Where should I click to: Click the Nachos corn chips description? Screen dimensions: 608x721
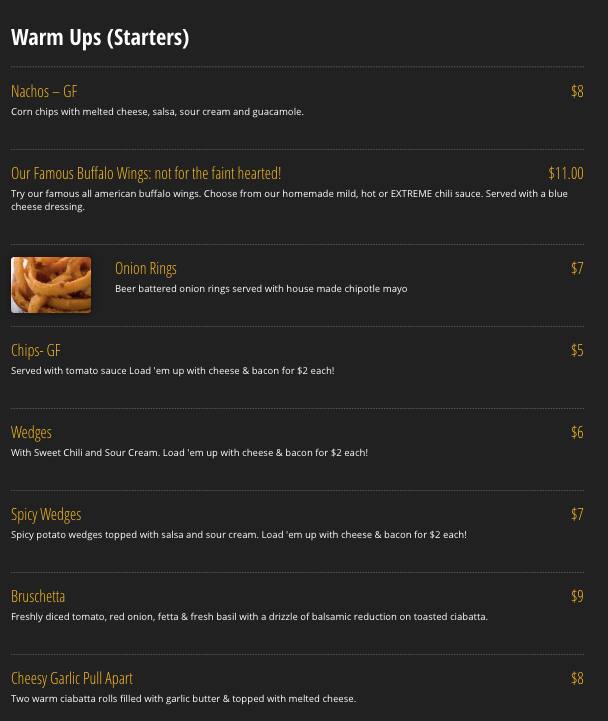tap(157, 112)
